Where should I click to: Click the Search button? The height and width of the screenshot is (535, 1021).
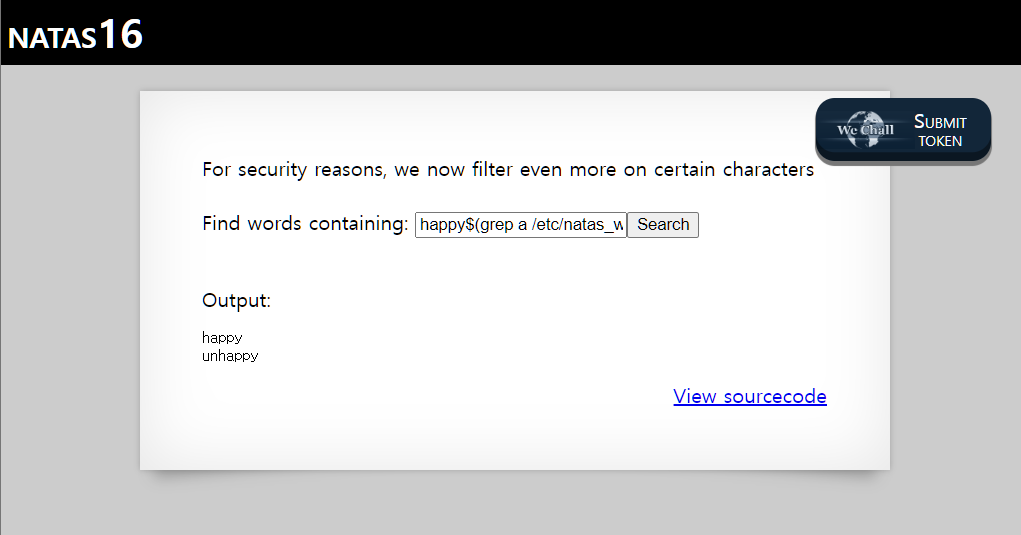click(x=663, y=225)
